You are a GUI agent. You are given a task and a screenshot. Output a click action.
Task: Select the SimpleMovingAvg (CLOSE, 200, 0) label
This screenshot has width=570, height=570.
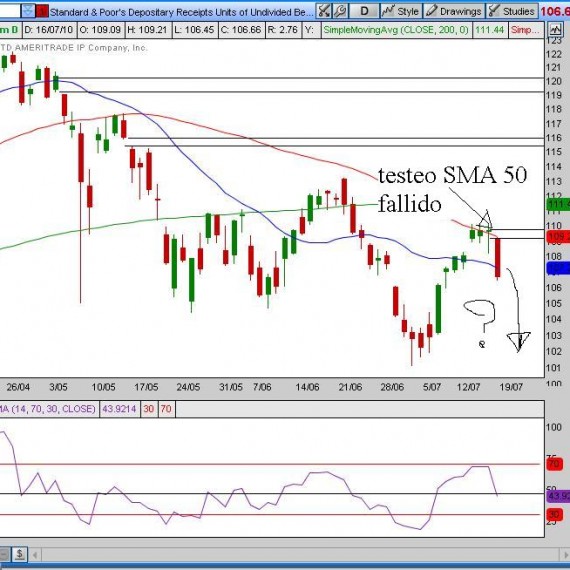coord(396,29)
